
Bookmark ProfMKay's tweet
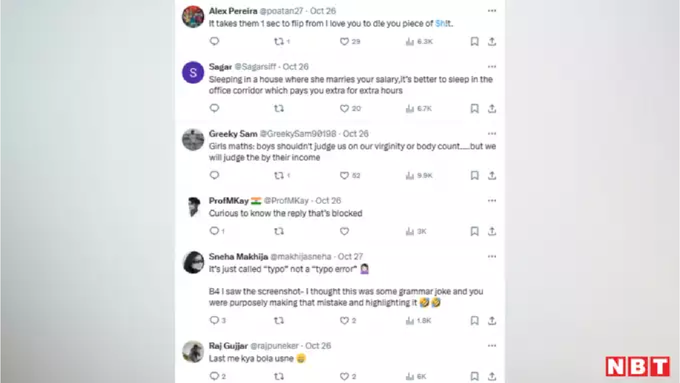tap(474, 231)
